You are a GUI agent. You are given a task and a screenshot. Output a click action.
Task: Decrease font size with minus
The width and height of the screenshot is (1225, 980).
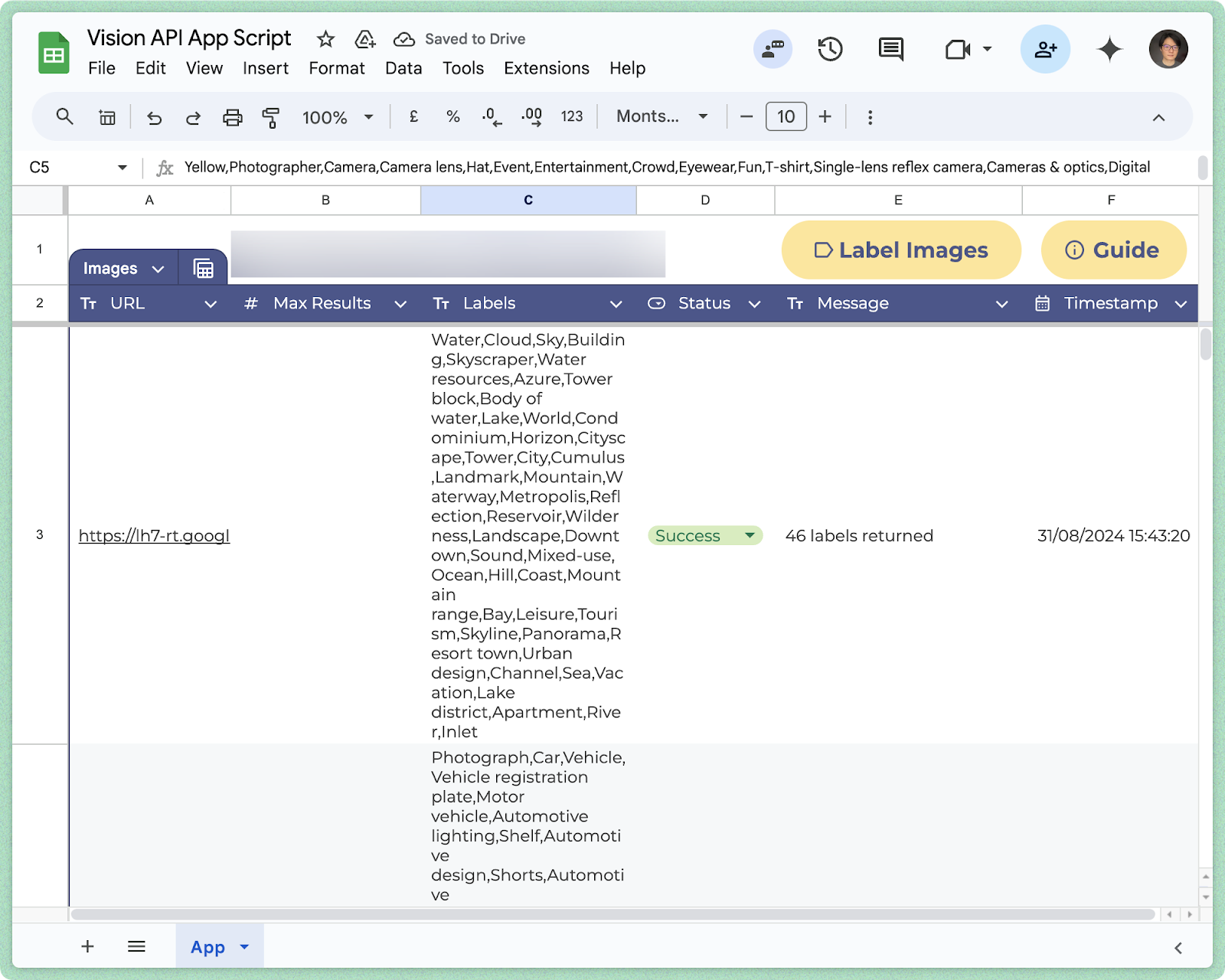tap(746, 117)
